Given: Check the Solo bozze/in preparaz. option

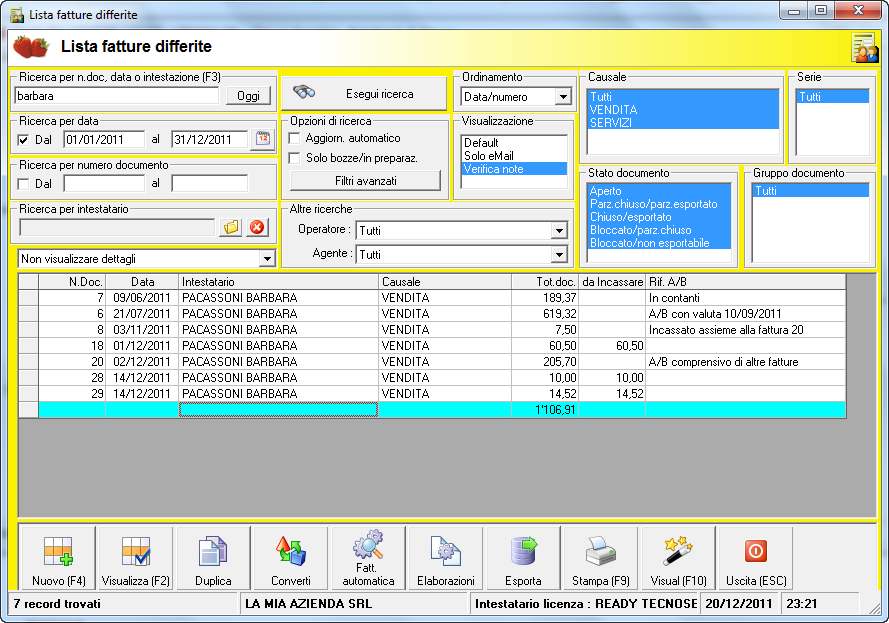Looking at the screenshot, I should coord(294,158).
